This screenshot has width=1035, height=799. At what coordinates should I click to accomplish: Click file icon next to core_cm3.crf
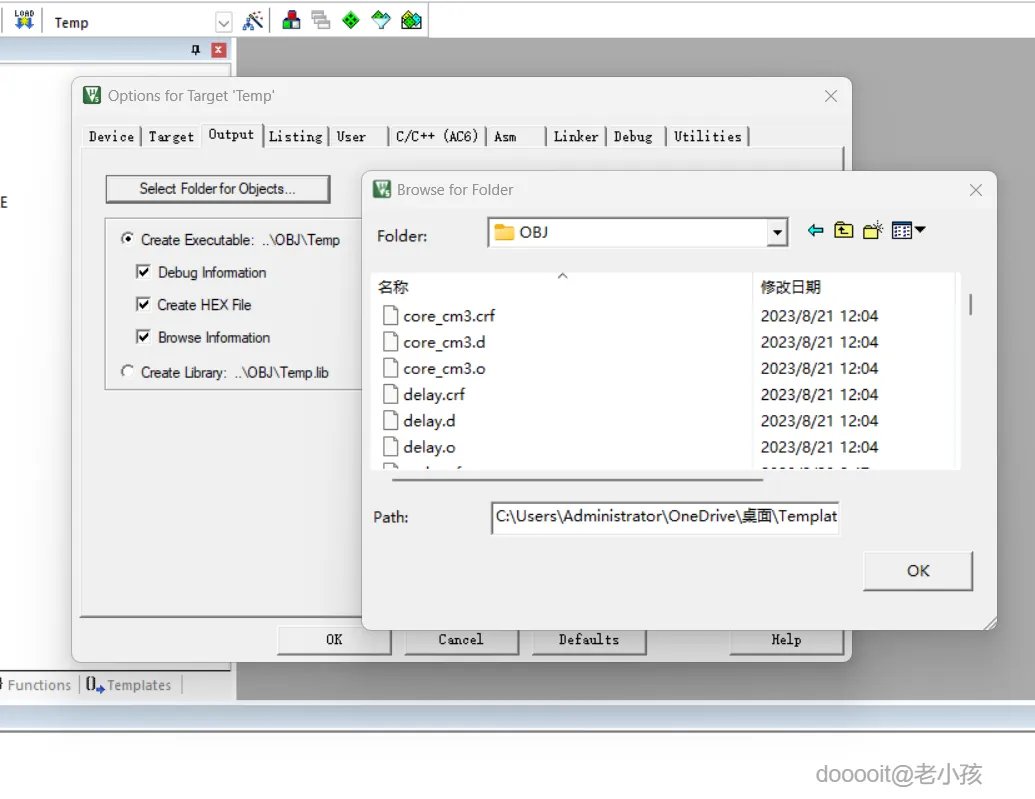[x=391, y=316]
